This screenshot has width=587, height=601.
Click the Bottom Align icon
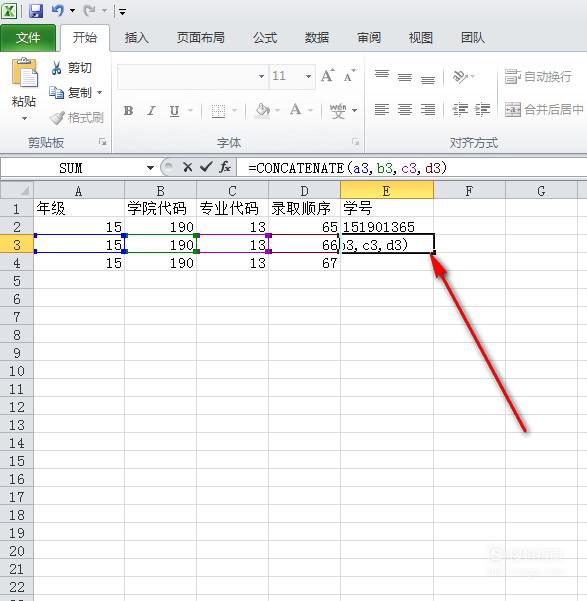428,78
